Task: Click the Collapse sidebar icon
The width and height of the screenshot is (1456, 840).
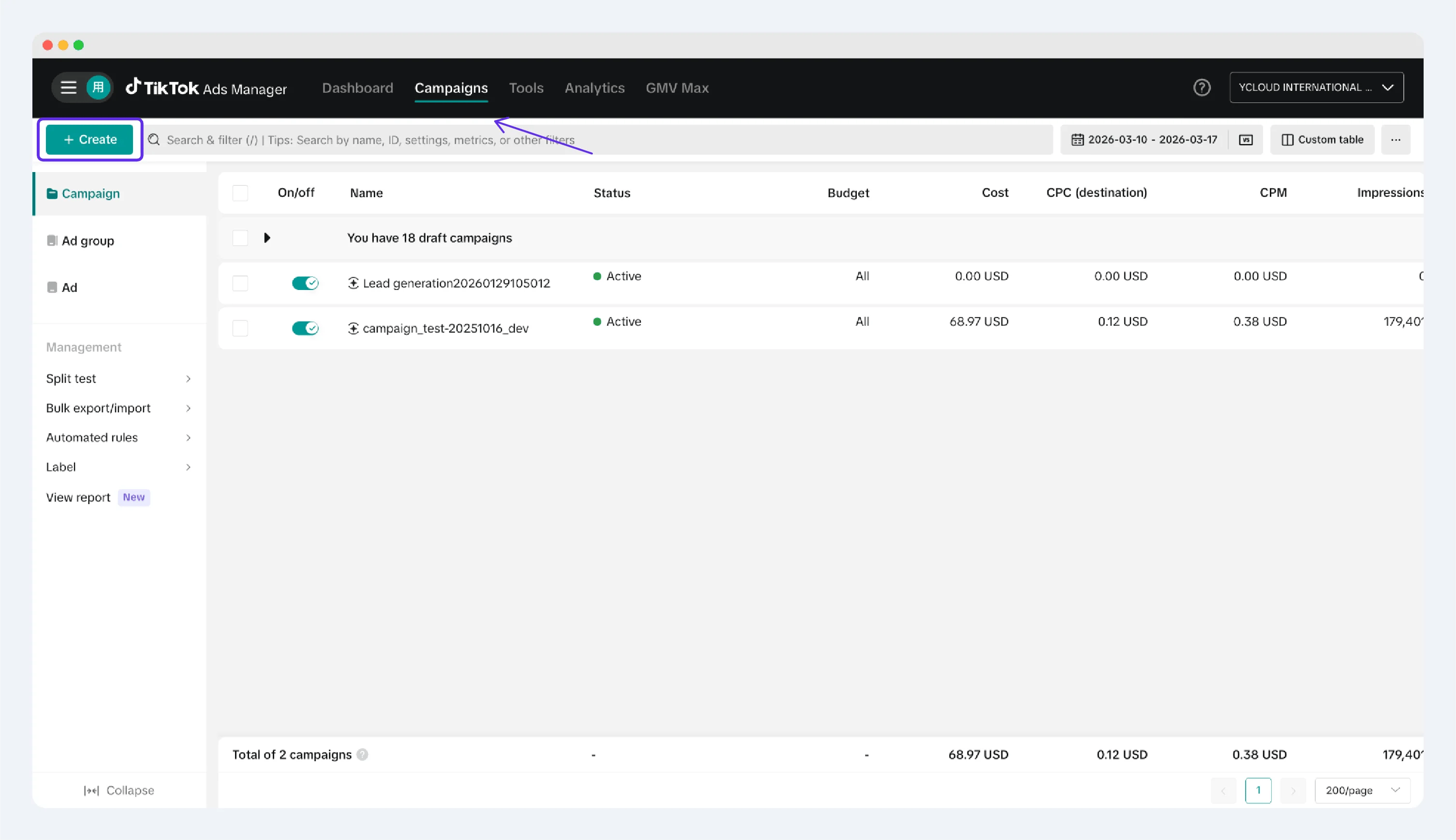Action: (91, 790)
